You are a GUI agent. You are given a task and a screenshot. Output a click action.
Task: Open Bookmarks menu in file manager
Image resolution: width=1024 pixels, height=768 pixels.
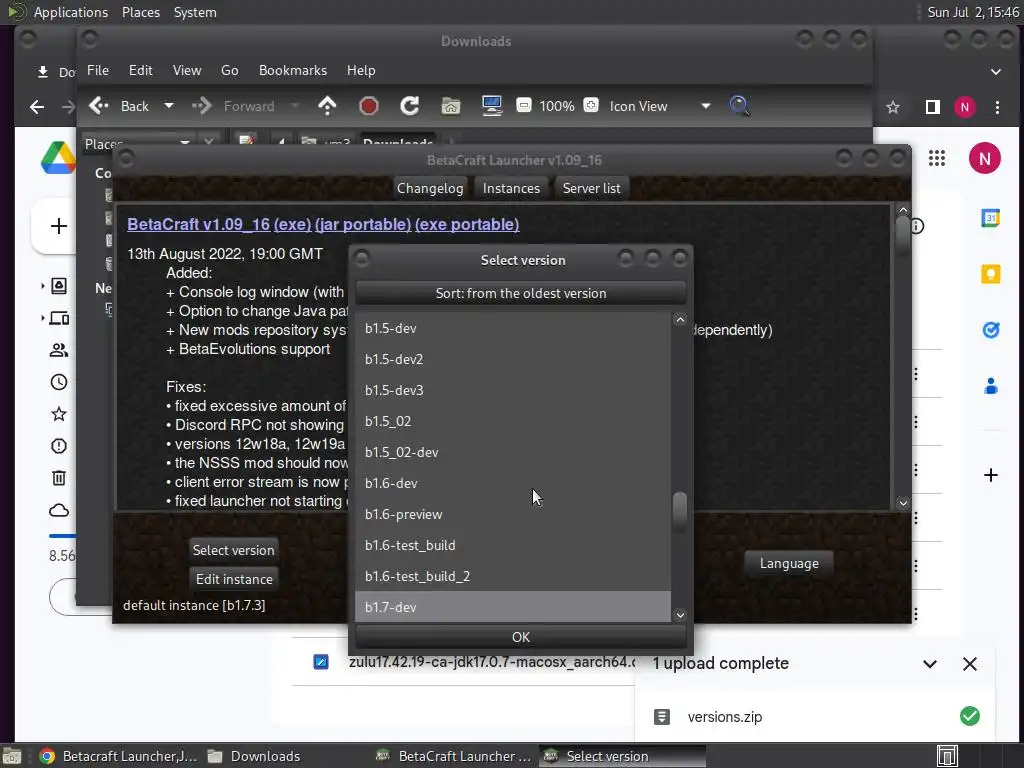tap(293, 71)
